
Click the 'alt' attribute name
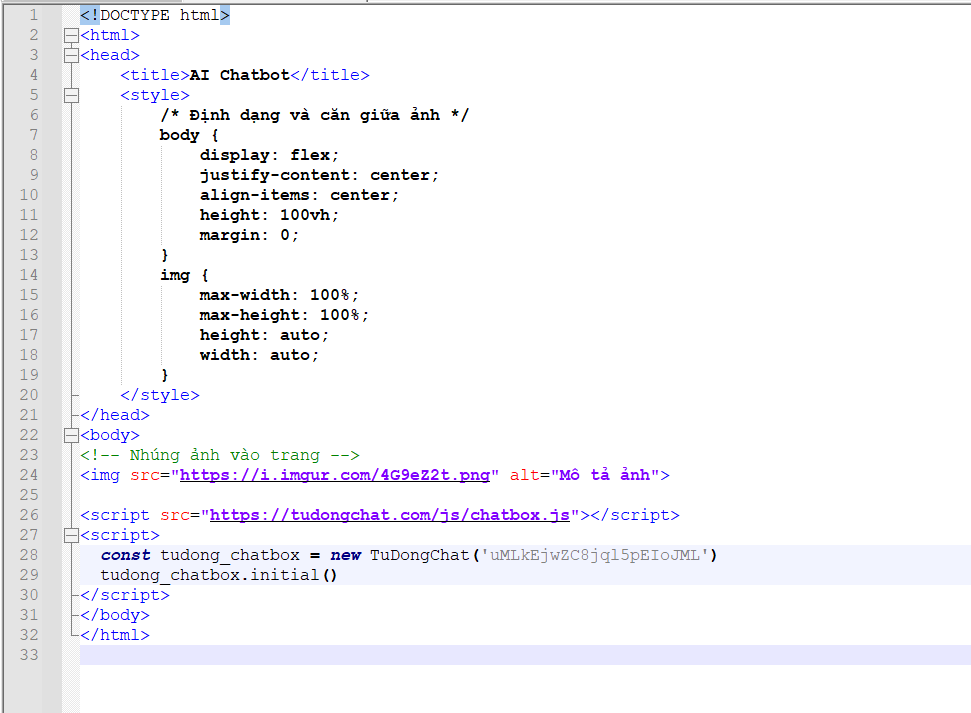pos(525,475)
